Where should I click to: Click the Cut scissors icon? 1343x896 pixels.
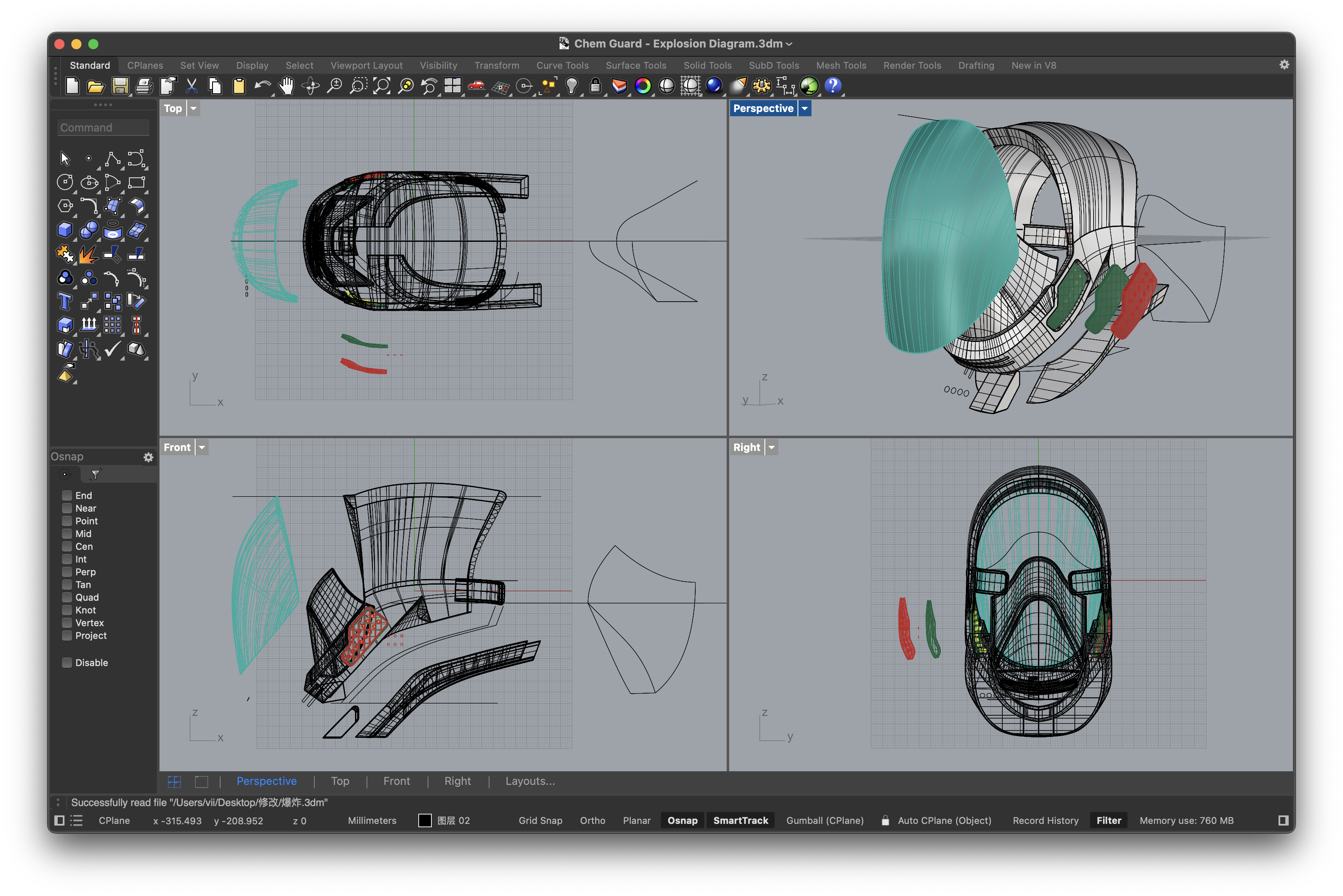(191, 86)
